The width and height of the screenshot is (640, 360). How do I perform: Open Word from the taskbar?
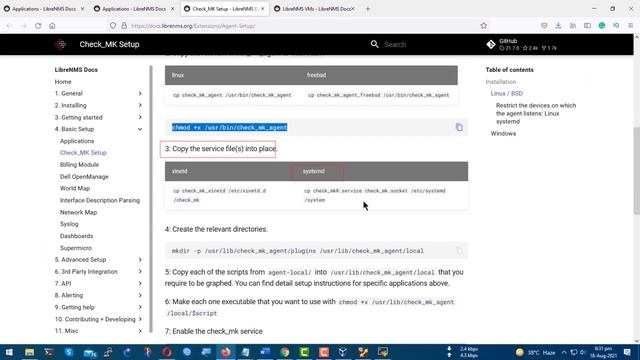point(265,352)
